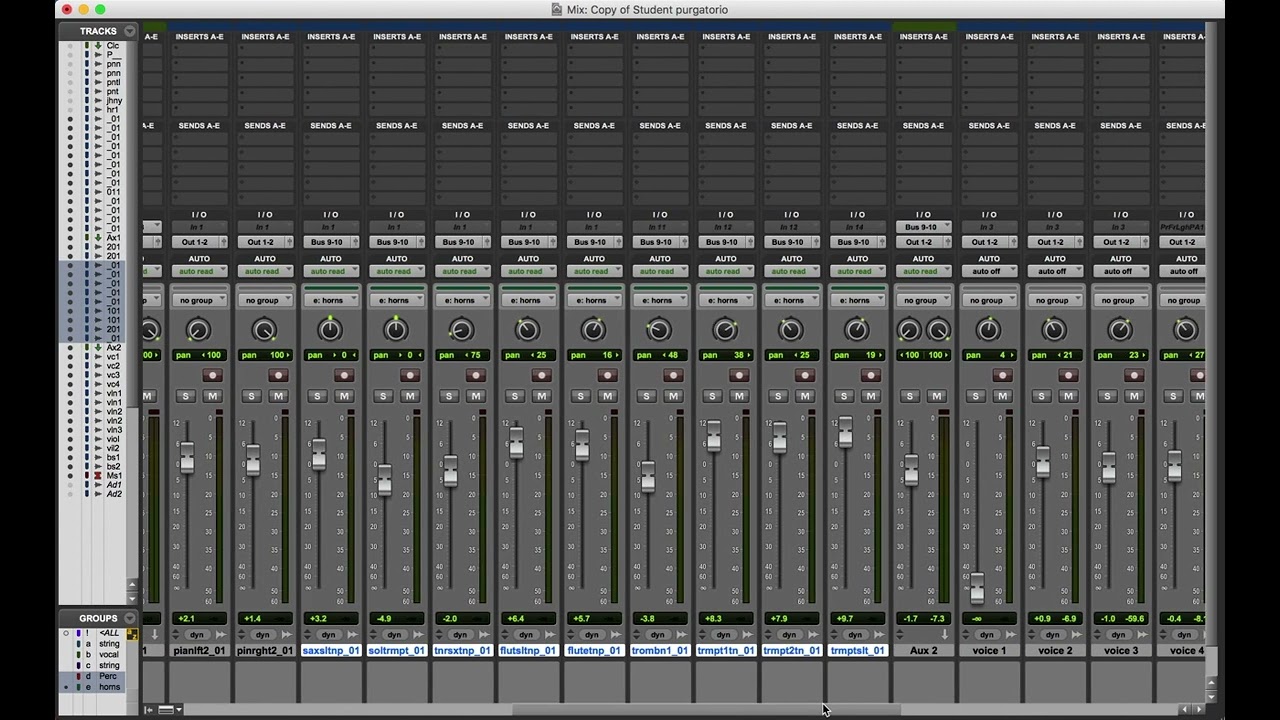Viewport: 1280px width, 720px height.
Task: Click the pan knob on saxsltnp_01
Action: 330,329
